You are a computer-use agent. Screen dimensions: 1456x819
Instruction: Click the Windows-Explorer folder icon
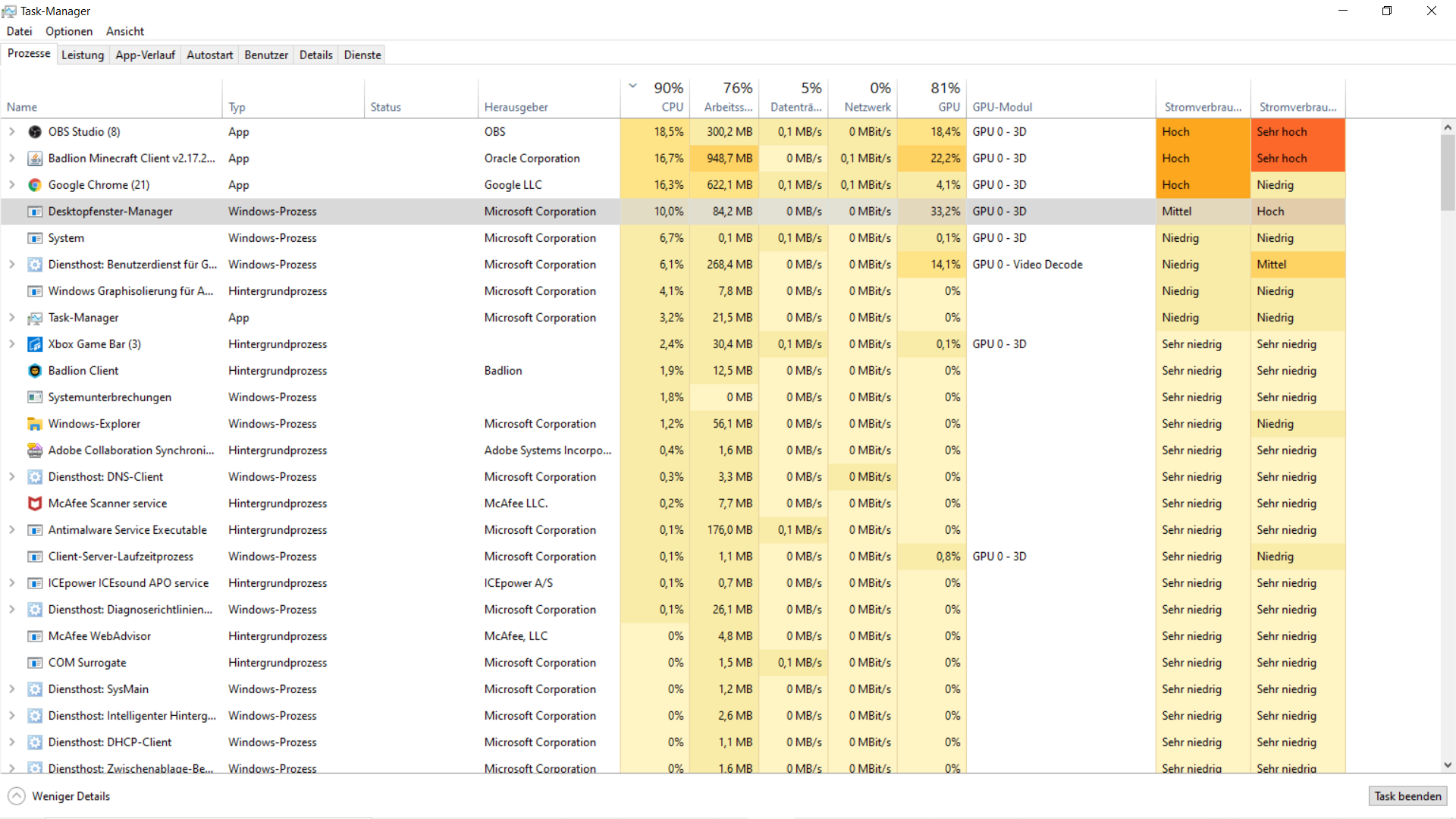tap(35, 424)
